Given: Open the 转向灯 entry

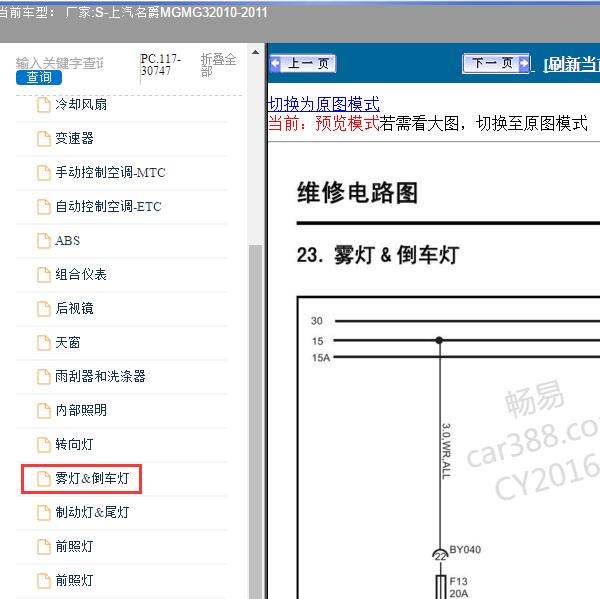Looking at the screenshot, I should (x=74, y=444).
